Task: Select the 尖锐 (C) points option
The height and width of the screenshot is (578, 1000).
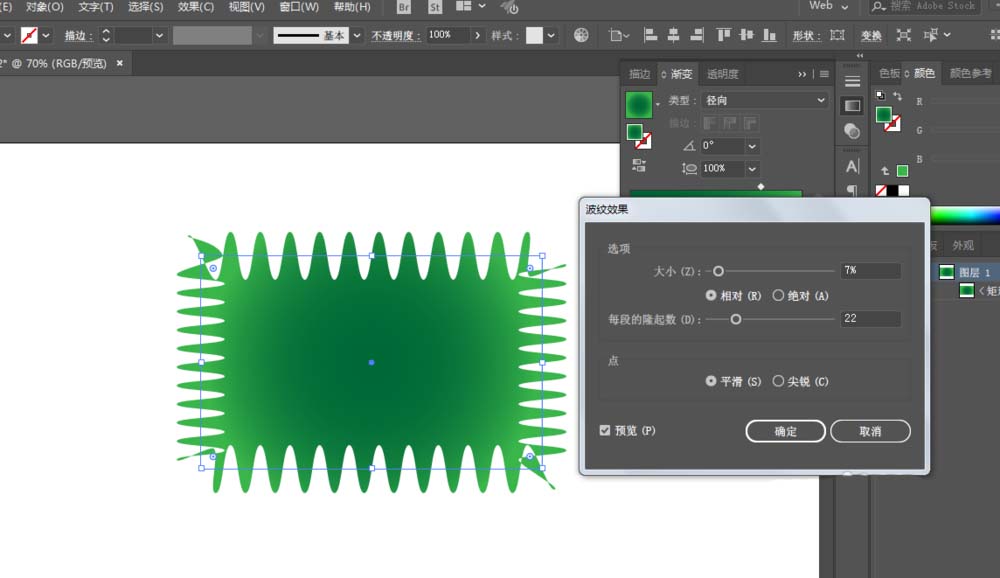Action: [800, 381]
